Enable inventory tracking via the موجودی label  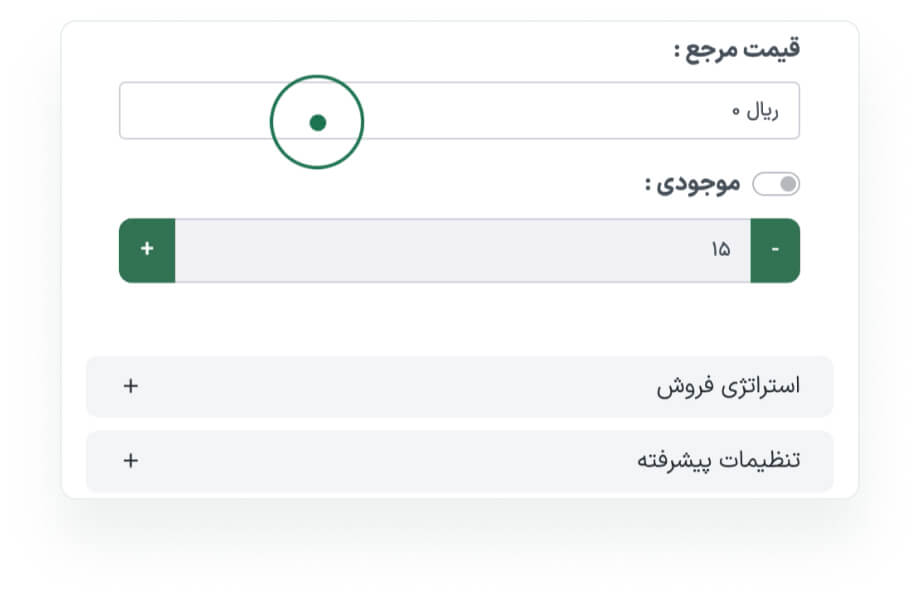coord(692,184)
